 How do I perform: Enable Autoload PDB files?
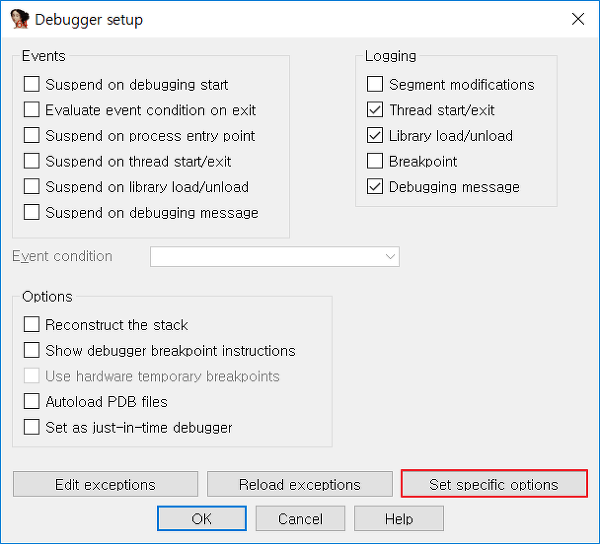31,402
